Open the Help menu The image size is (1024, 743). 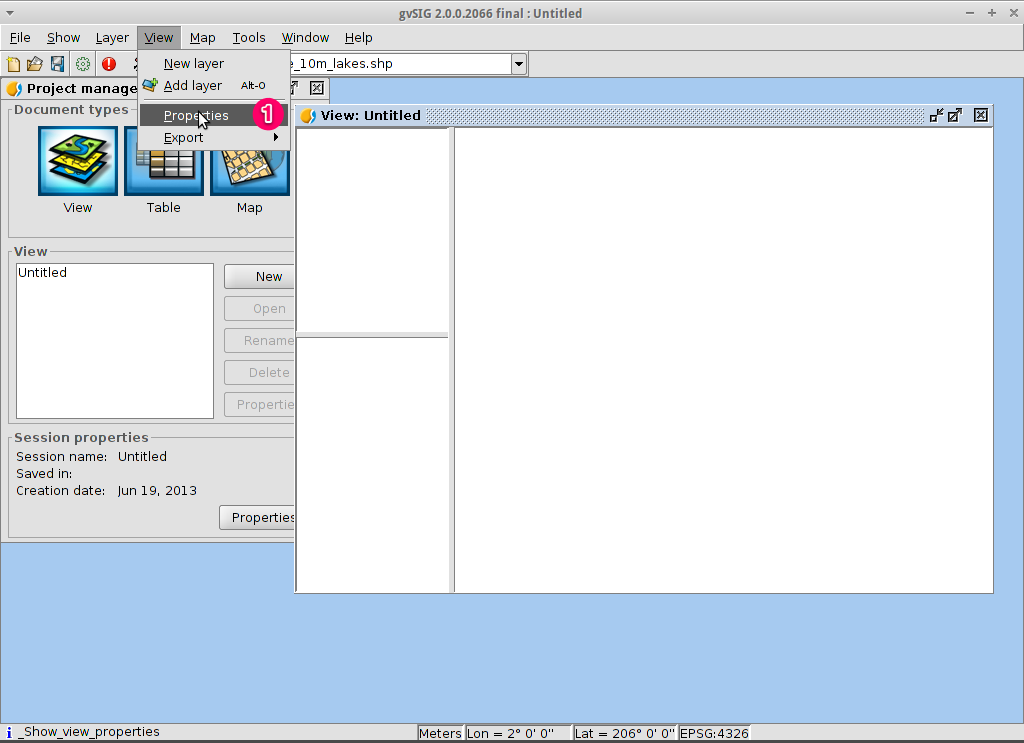(x=359, y=38)
